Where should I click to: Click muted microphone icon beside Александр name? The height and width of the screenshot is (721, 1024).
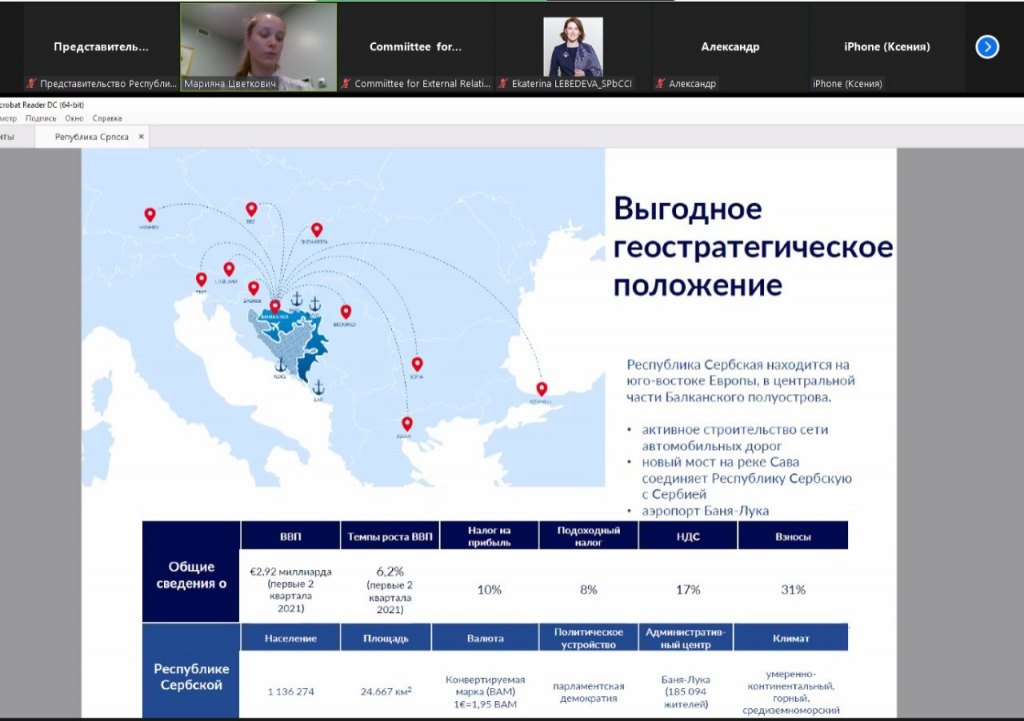click(662, 84)
